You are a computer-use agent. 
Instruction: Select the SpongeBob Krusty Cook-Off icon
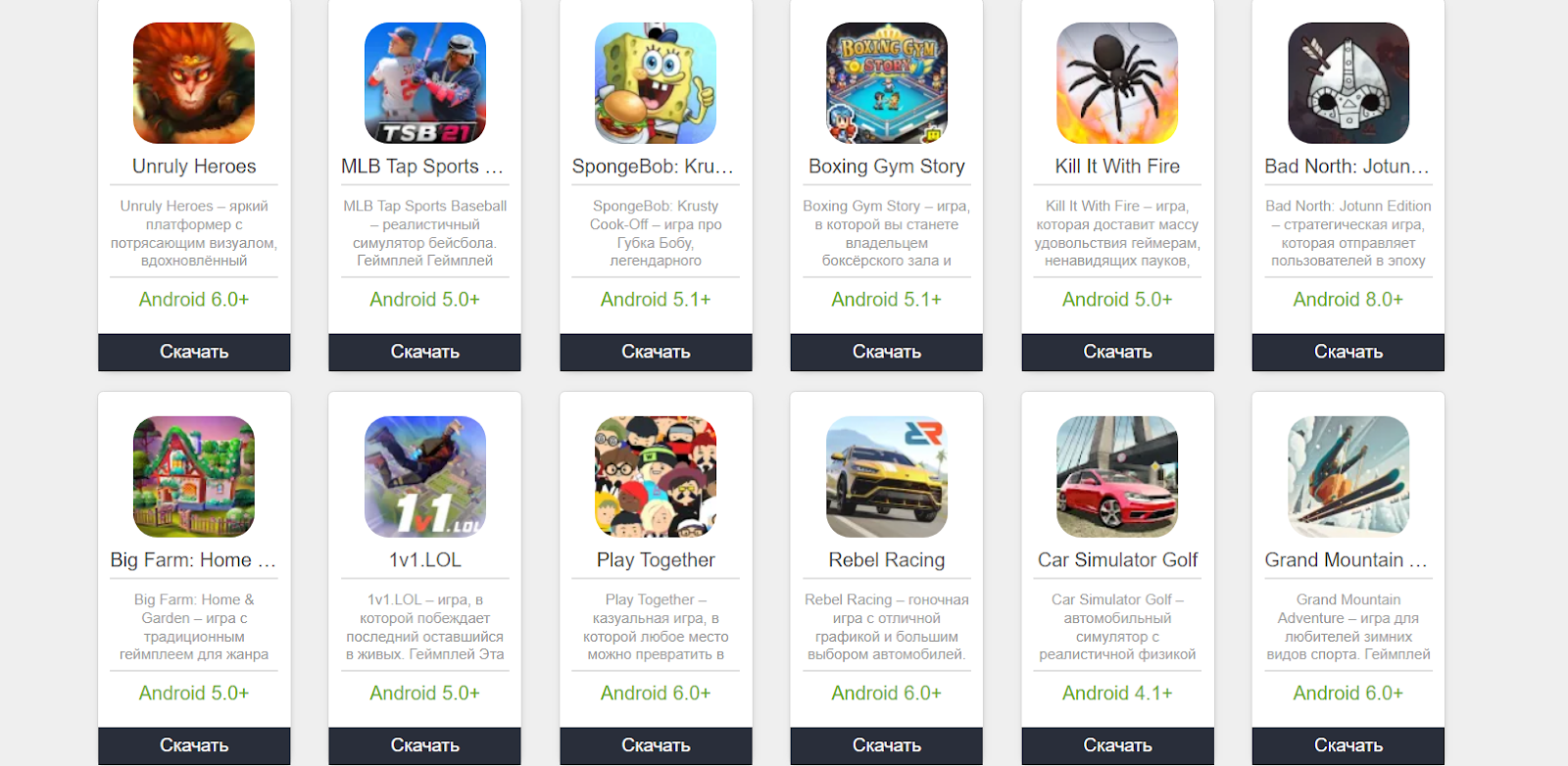(x=656, y=83)
